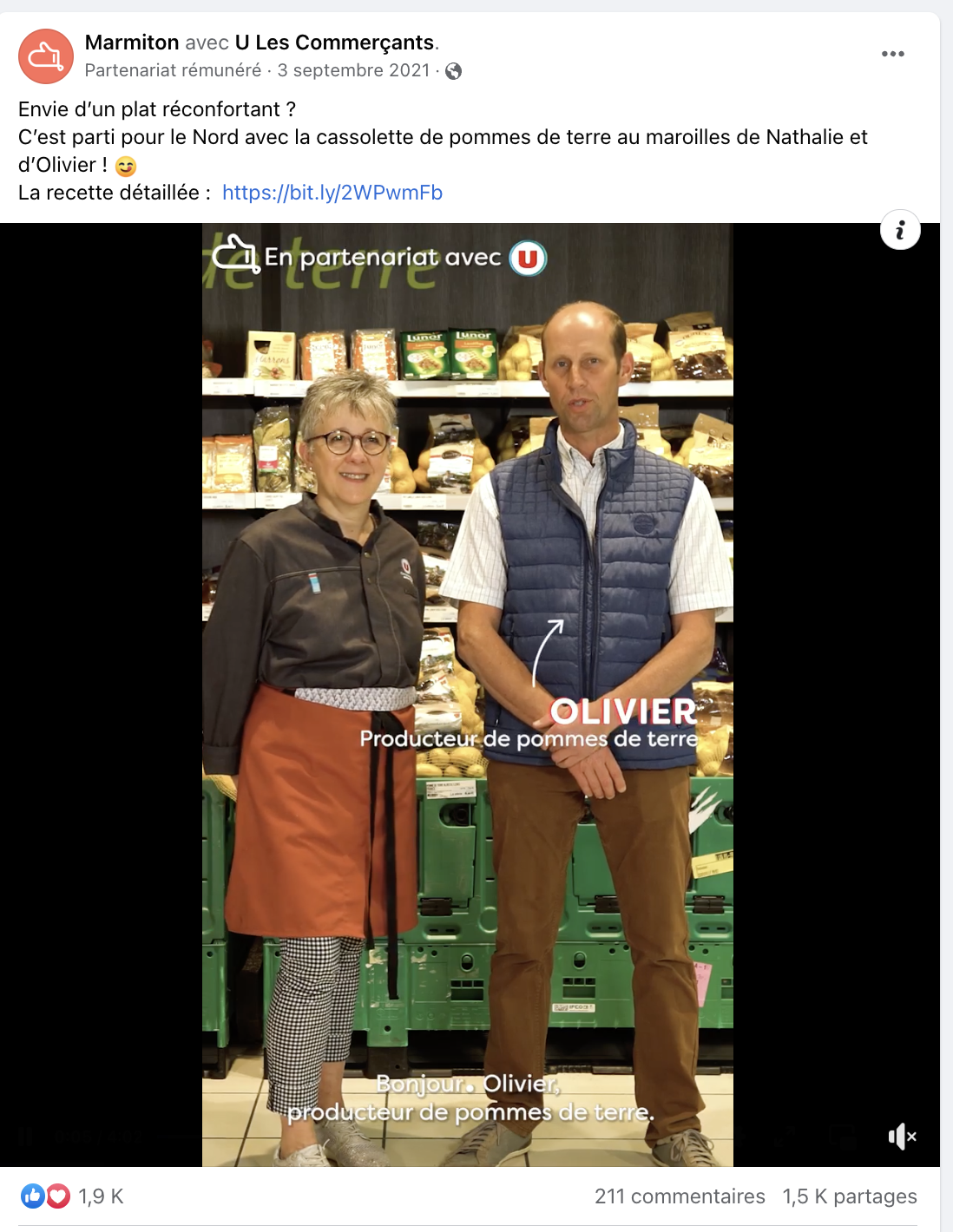Click the 3 septembre 2021 timestamp
The height and width of the screenshot is (1232, 953).
coord(353,70)
